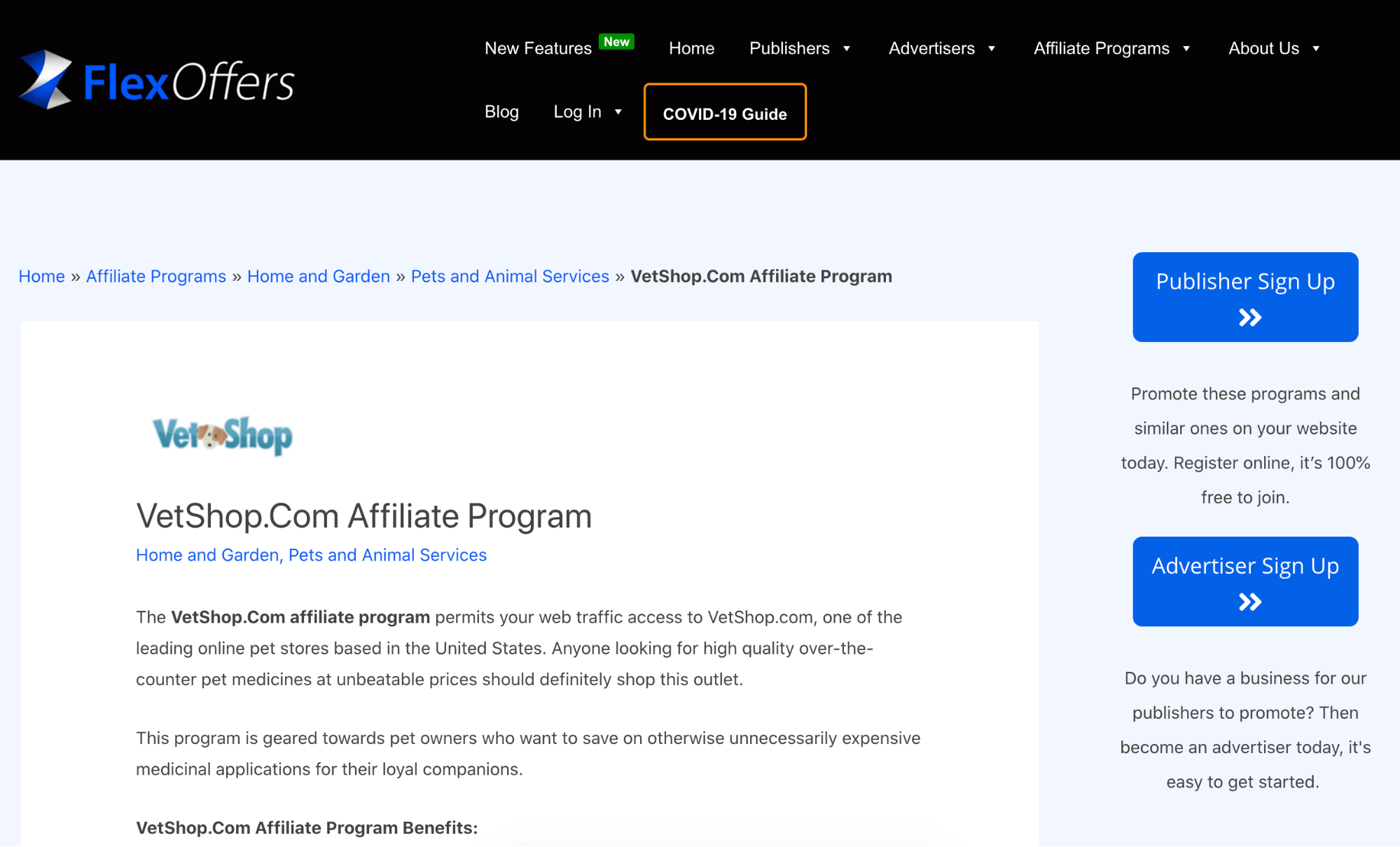Click the Publisher Sign Up double-chevron icon
Screen dimensions: 1400x847
coord(1249,318)
